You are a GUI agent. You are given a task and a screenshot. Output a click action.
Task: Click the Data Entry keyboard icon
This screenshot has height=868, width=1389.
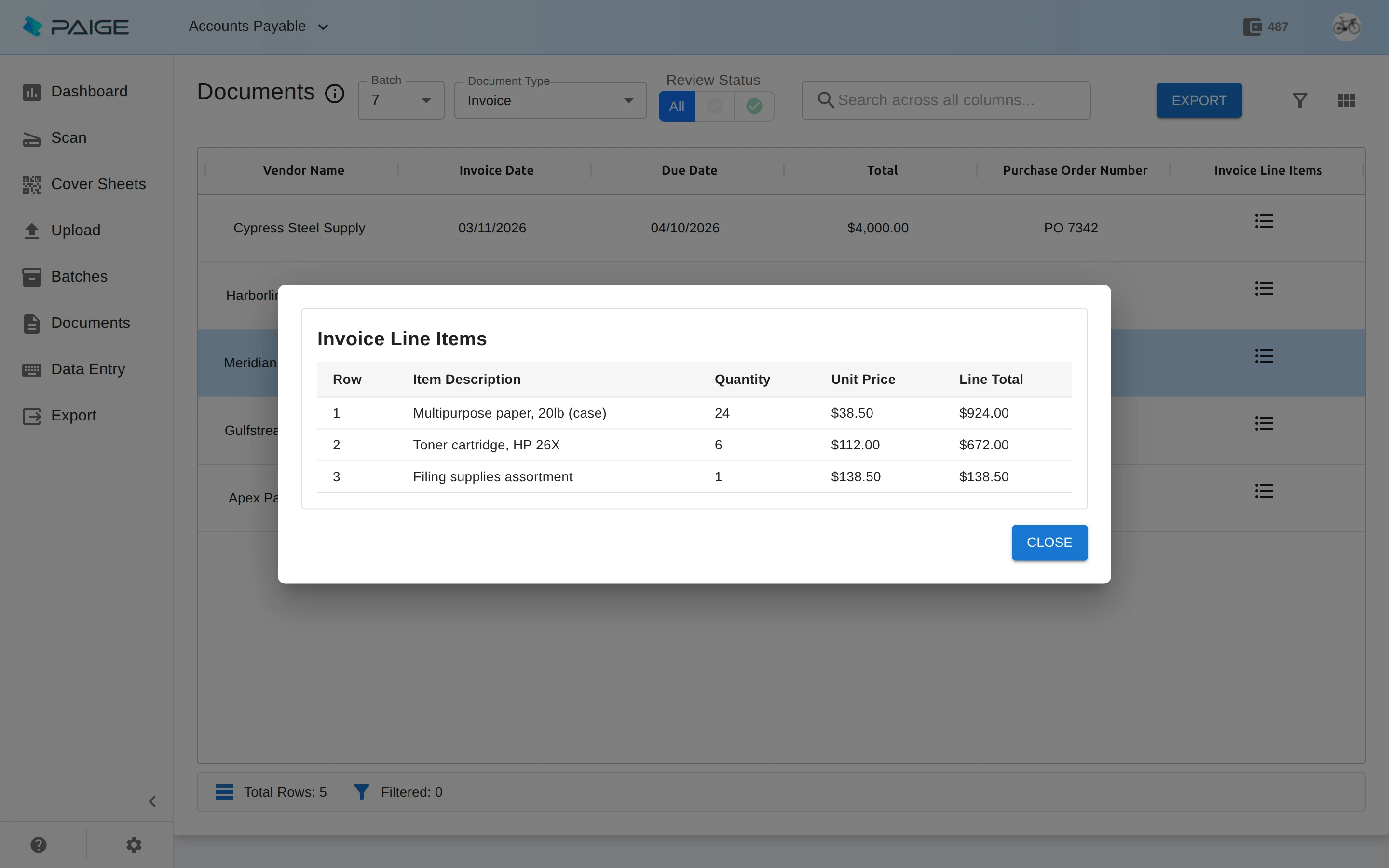pyautogui.click(x=31, y=370)
